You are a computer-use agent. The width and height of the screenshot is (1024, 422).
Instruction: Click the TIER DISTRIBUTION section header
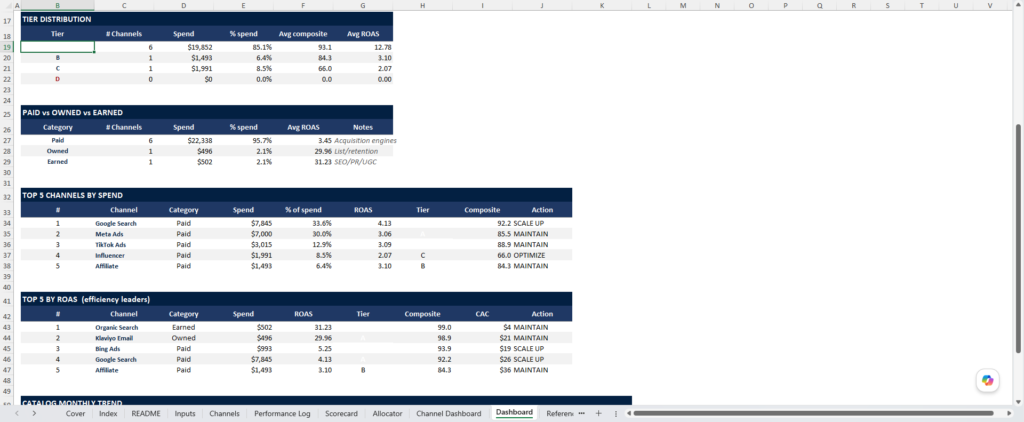click(207, 20)
